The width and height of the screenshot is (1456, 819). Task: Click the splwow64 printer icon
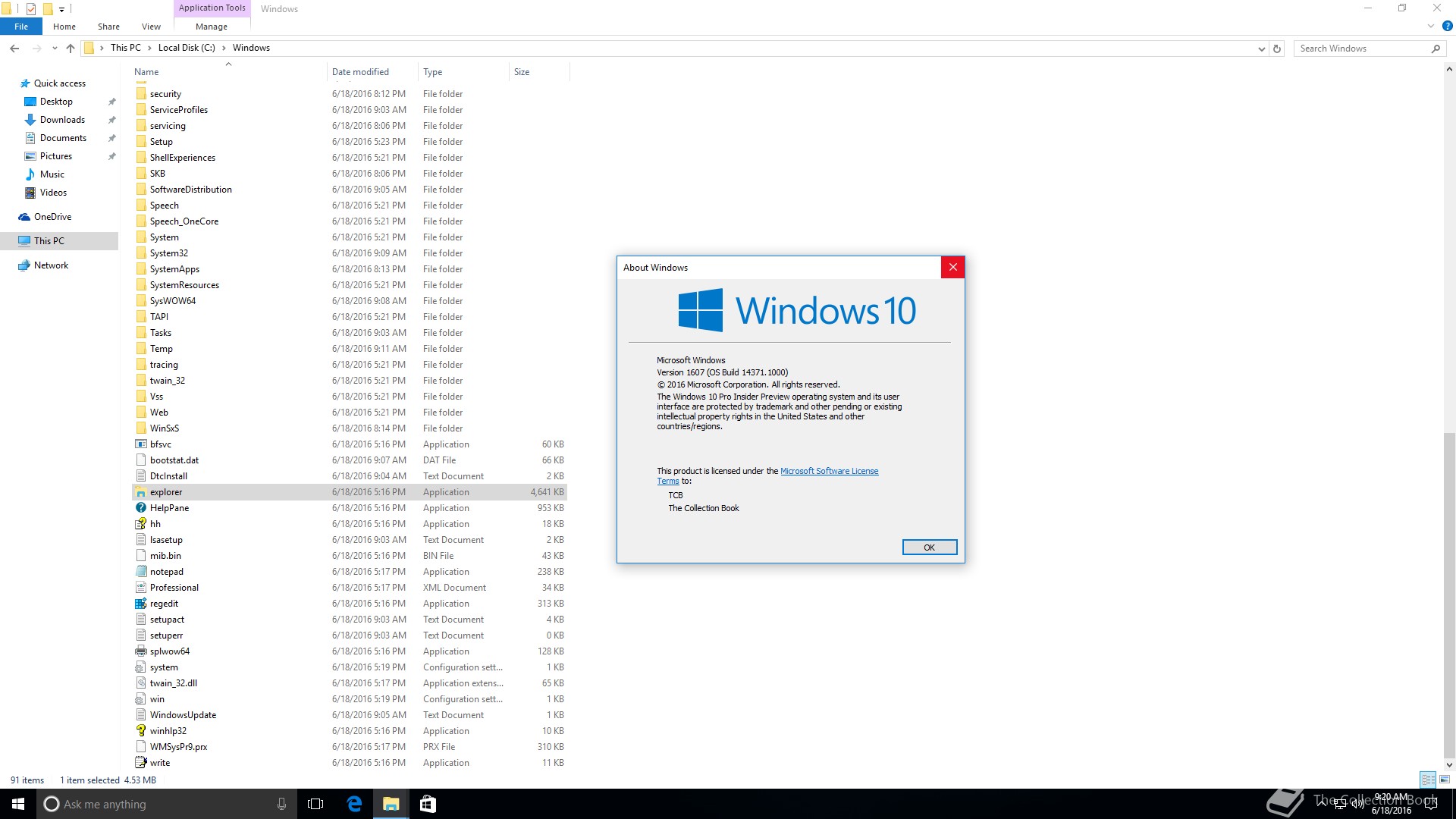141,651
